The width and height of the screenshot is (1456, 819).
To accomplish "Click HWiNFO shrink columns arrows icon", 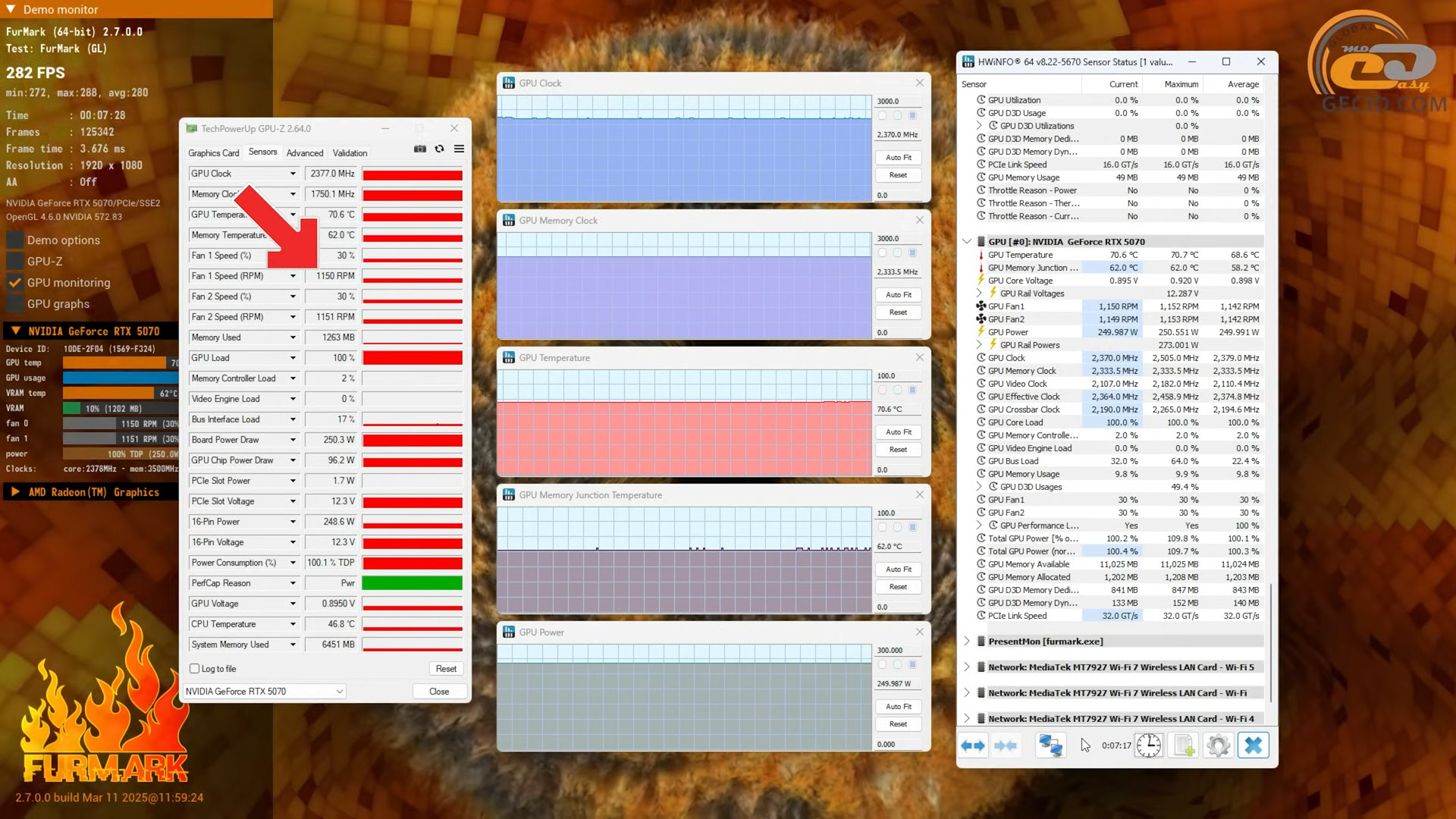I will click(x=1006, y=745).
